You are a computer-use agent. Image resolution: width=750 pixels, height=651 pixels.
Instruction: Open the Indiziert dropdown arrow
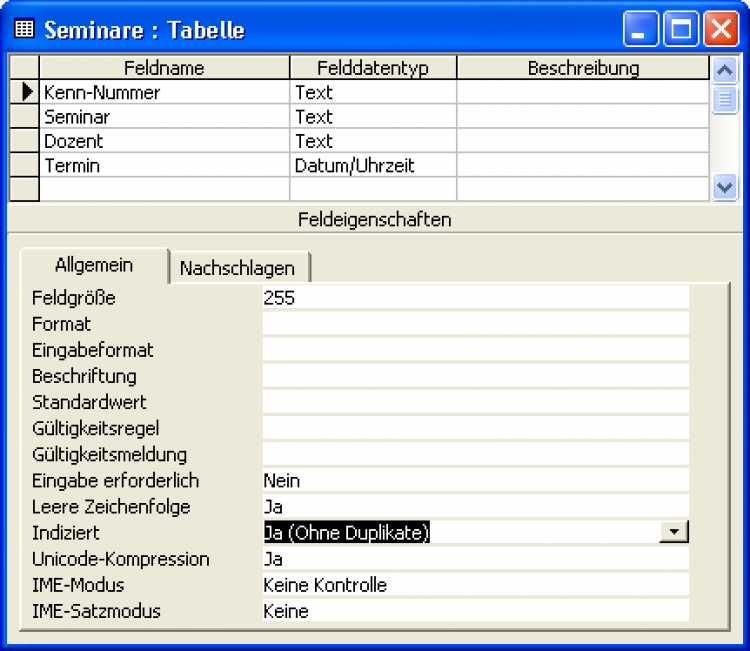[x=675, y=533]
